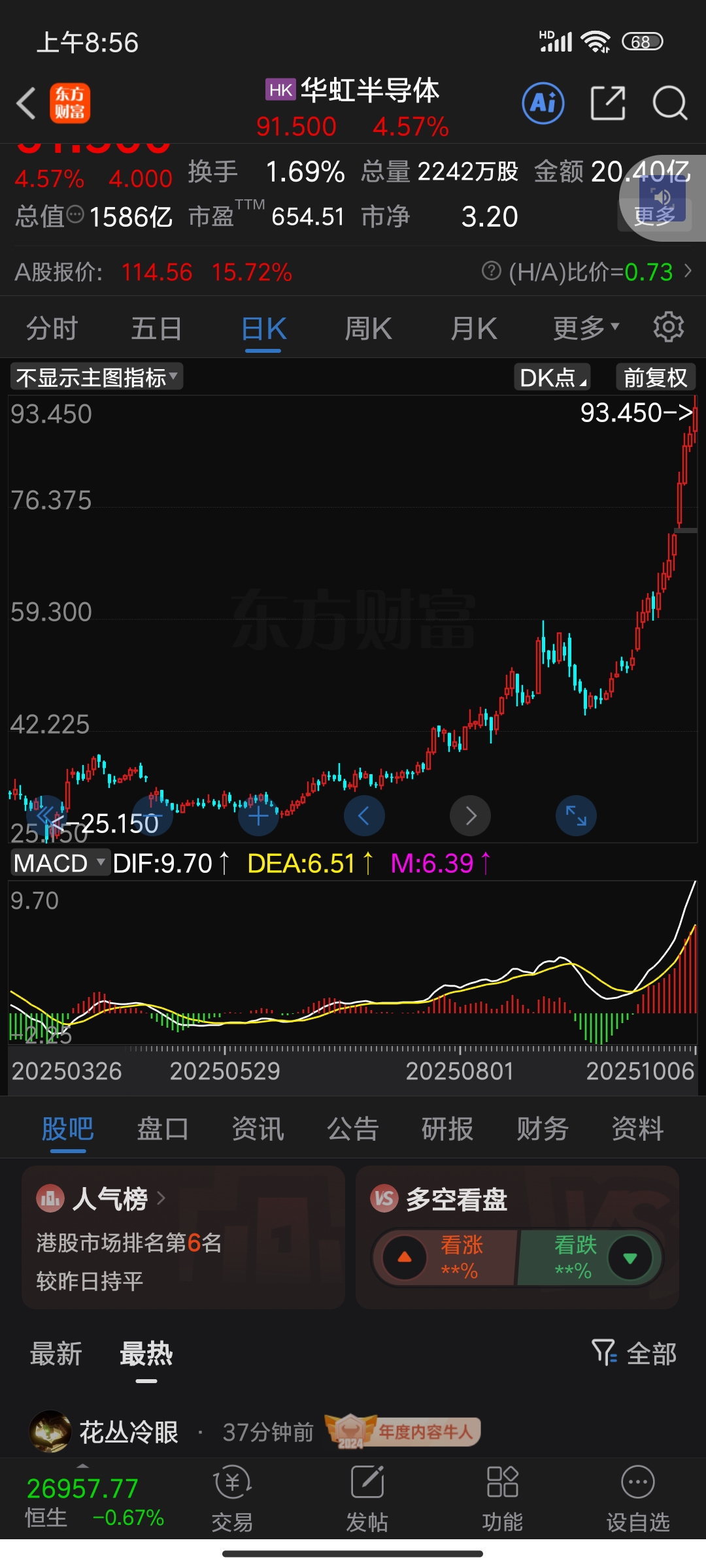Sort posts by 最新
Viewport: 706px width, 1568px height.
pyautogui.click(x=56, y=1353)
